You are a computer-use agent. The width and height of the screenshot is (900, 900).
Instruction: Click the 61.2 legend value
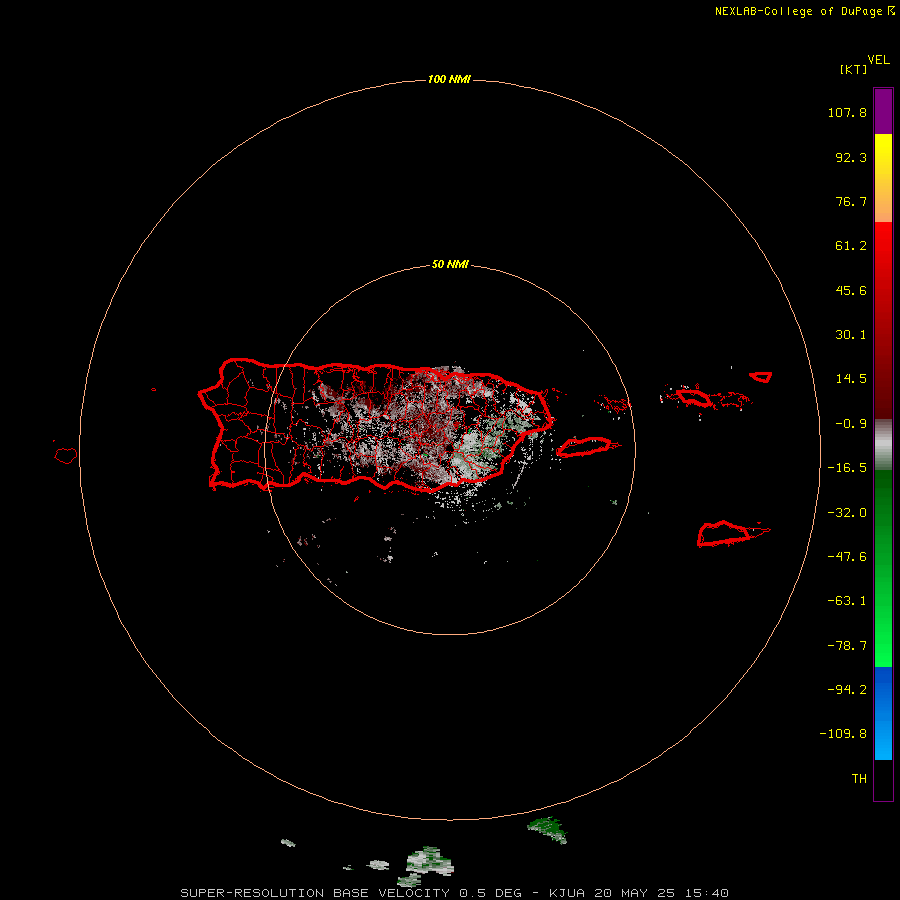851,246
